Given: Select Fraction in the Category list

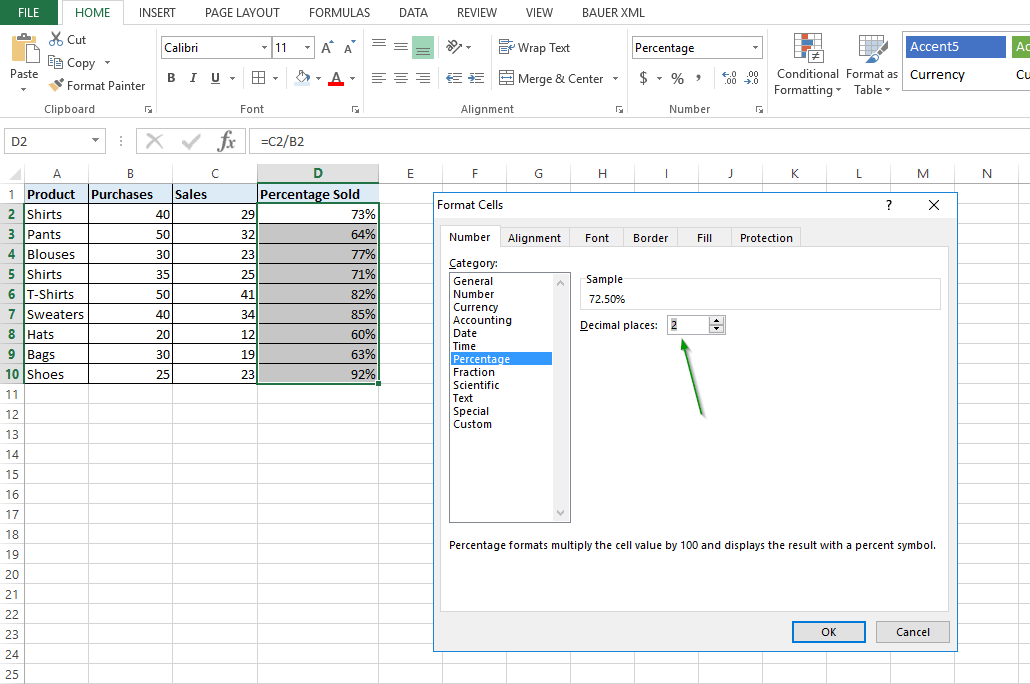Looking at the screenshot, I should tap(474, 371).
